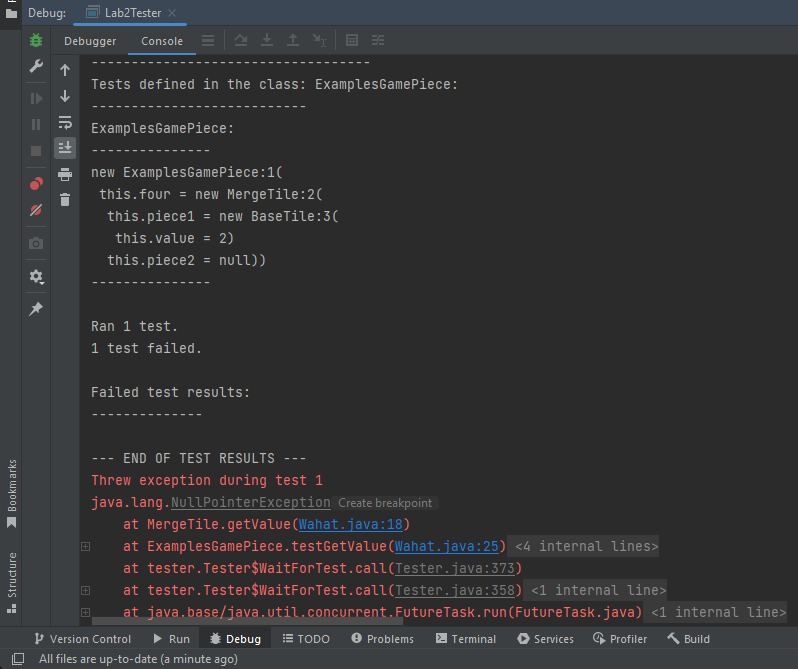Pin the debug tab with pin icon
798x669 pixels.
[36, 309]
